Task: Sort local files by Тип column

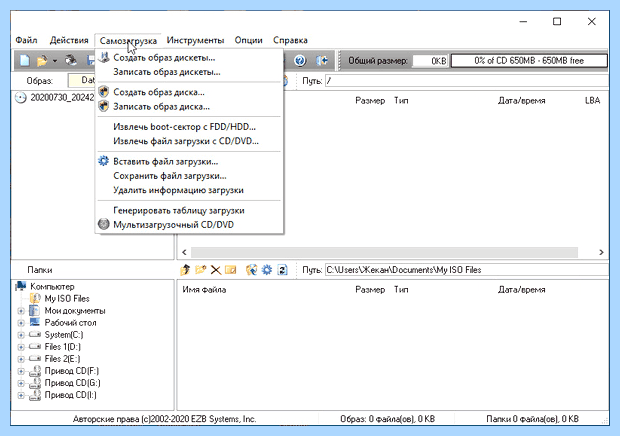Action: pos(401,290)
